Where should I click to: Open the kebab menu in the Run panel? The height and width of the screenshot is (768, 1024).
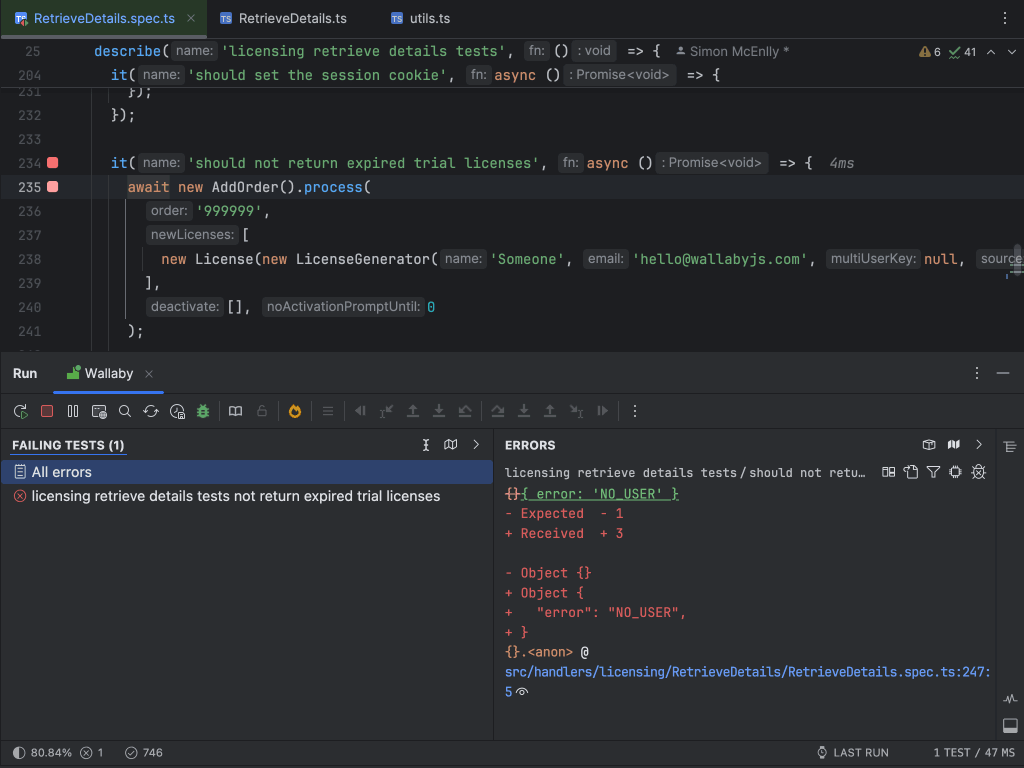[977, 372]
